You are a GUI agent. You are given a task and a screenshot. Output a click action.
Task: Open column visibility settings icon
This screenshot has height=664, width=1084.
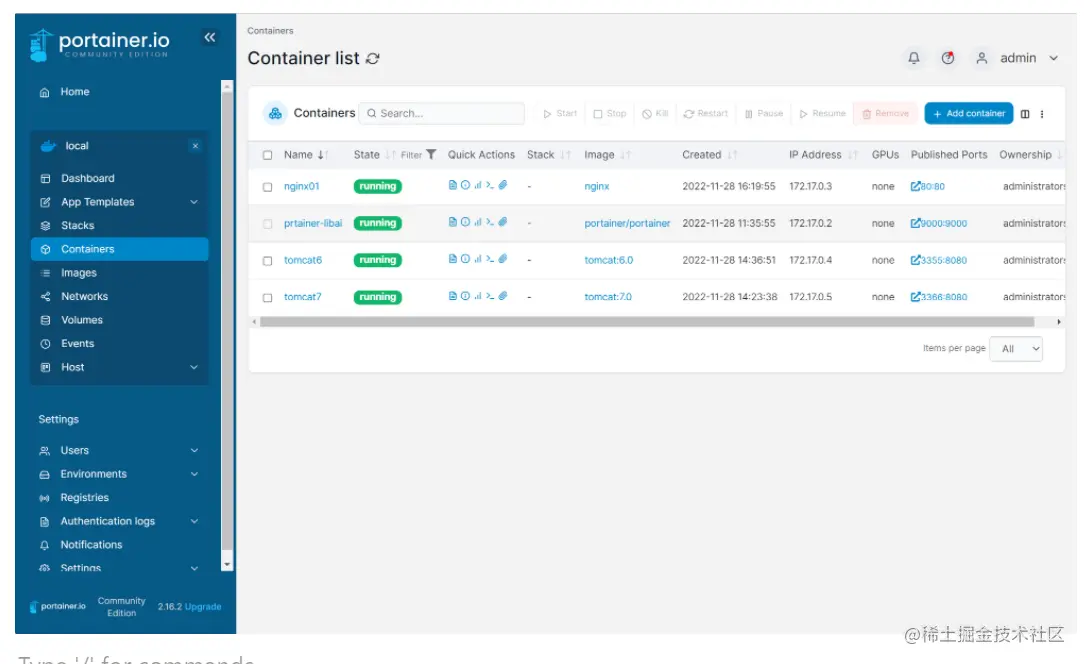[1025, 114]
